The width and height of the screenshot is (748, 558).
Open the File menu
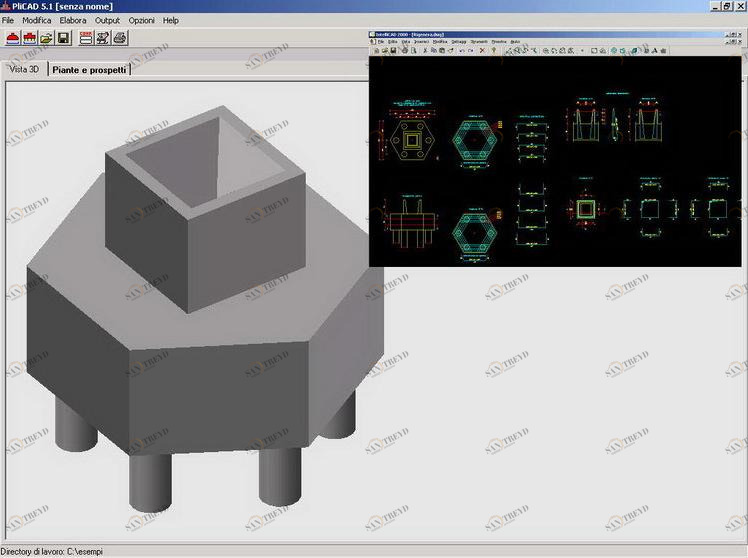(x=9, y=20)
